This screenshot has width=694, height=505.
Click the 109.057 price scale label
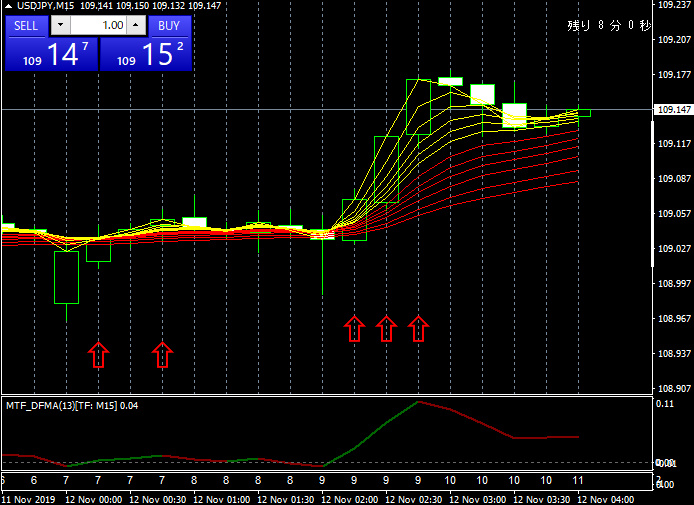[674, 213]
